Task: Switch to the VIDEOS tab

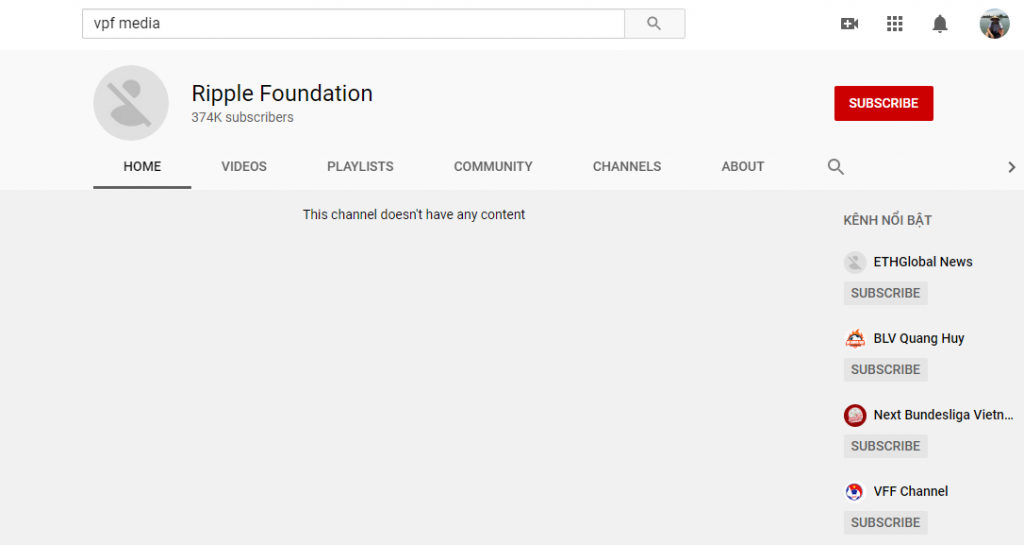Action: pos(244,167)
